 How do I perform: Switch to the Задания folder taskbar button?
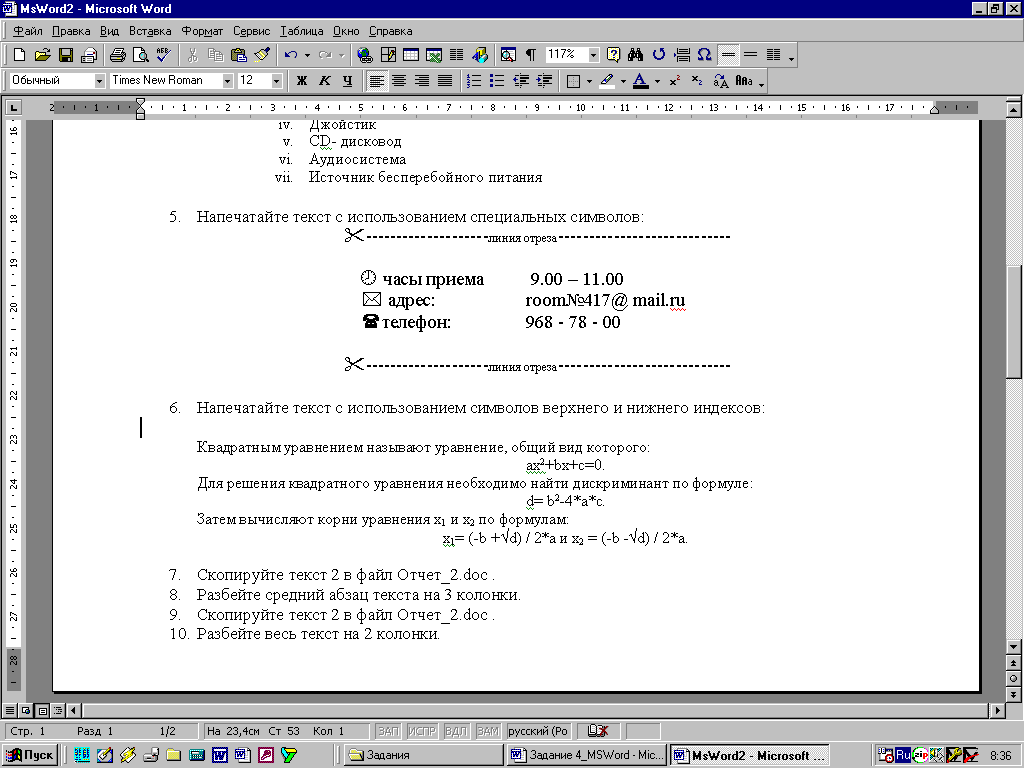click(x=423, y=755)
